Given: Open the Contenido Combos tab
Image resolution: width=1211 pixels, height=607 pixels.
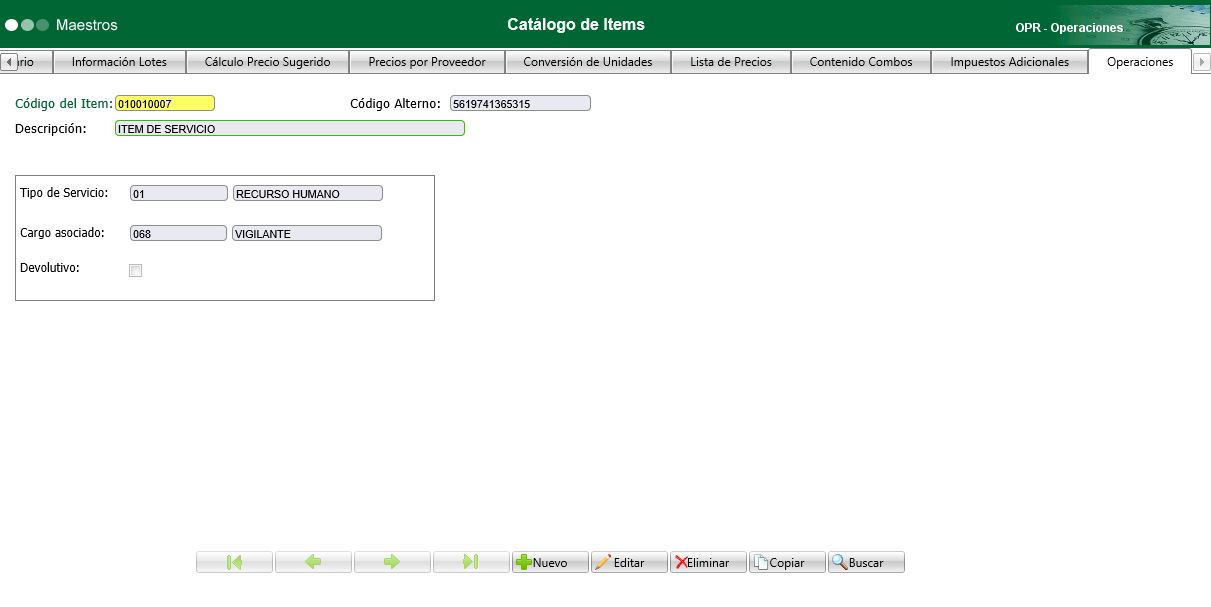Looking at the screenshot, I should [861, 62].
